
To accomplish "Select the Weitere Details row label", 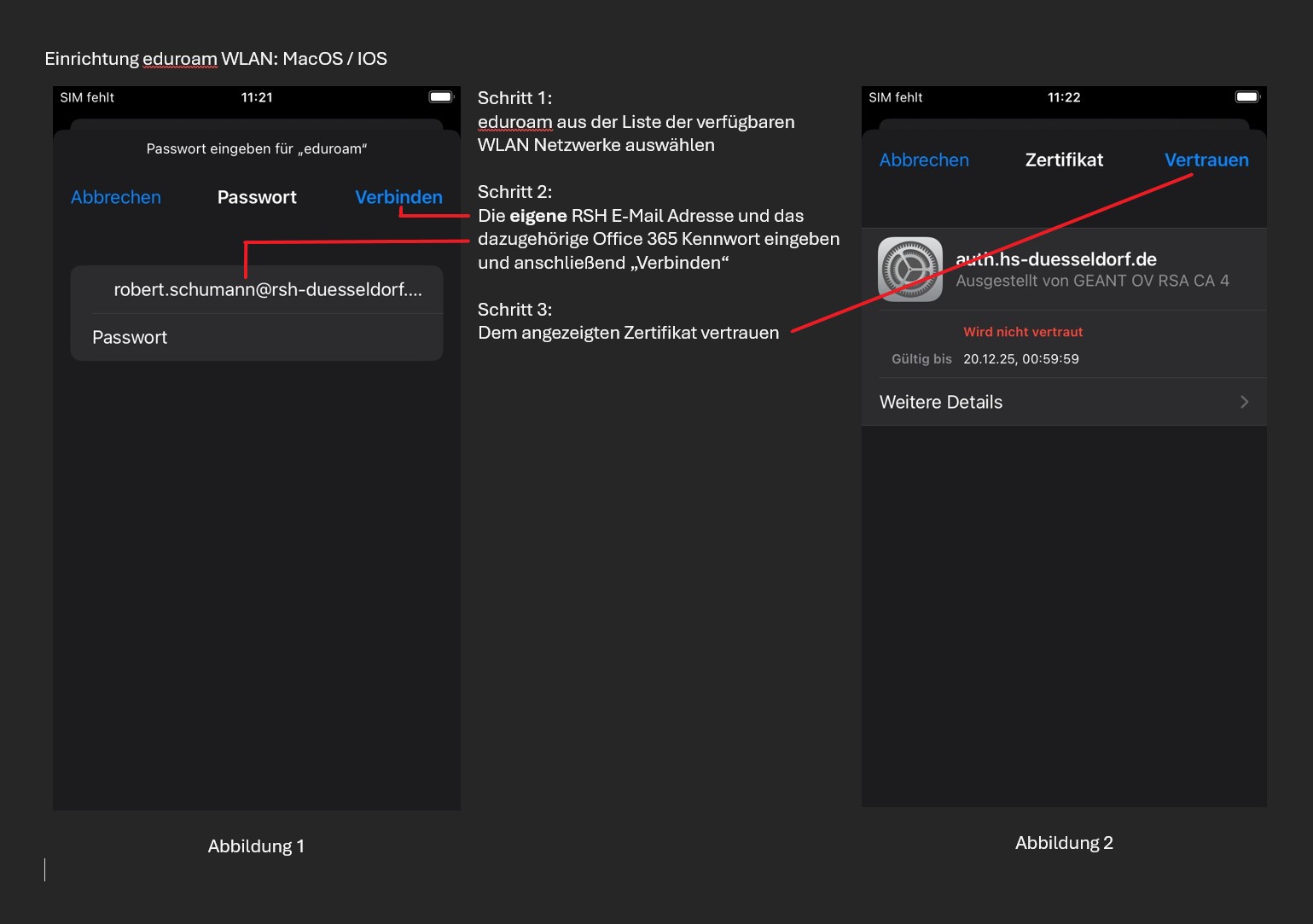I will pos(941,402).
